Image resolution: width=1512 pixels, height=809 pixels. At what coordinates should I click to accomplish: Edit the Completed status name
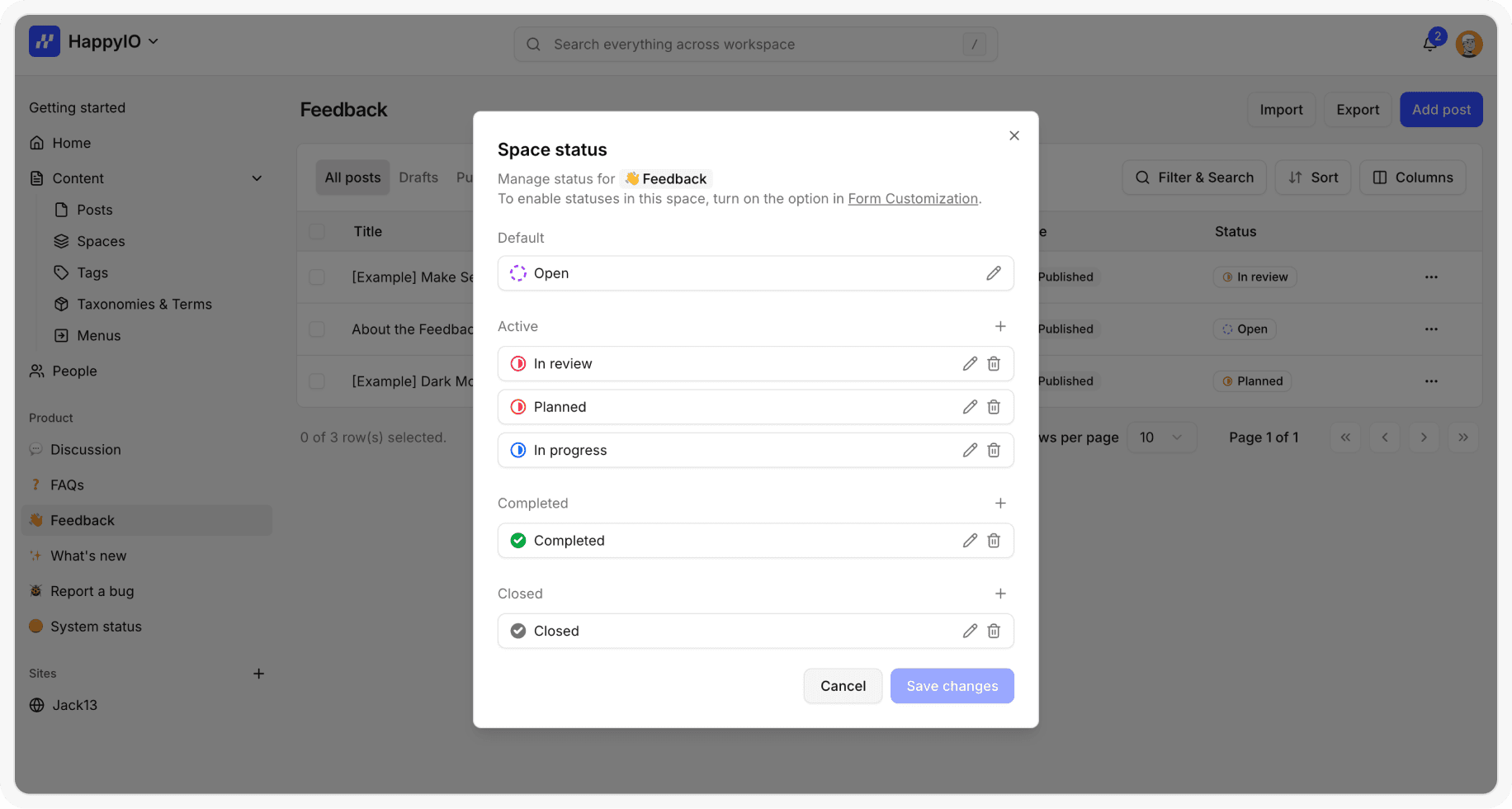click(x=970, y=541)
